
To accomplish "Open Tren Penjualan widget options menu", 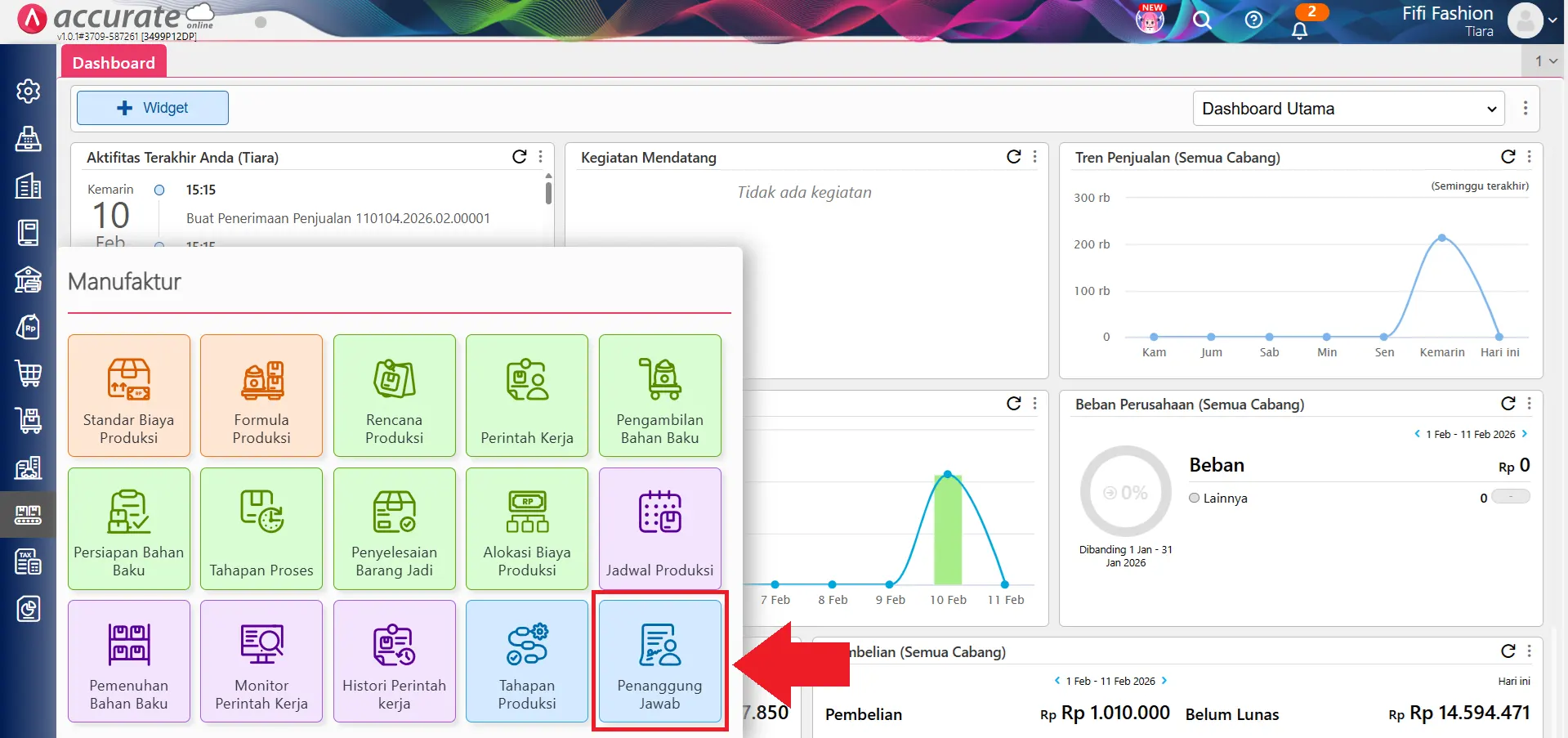I will pyautogui.click(x=1529, y=157).
